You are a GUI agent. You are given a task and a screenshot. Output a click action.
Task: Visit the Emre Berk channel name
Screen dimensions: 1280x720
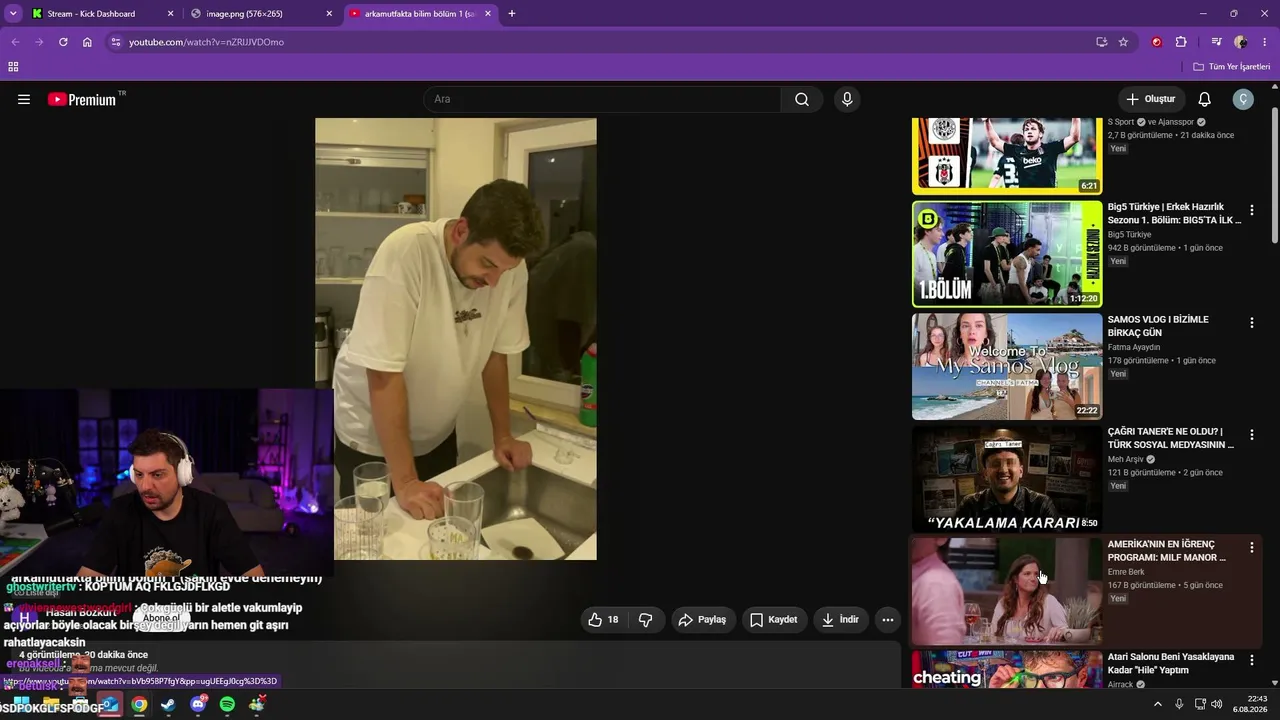tap(1126, 573)
